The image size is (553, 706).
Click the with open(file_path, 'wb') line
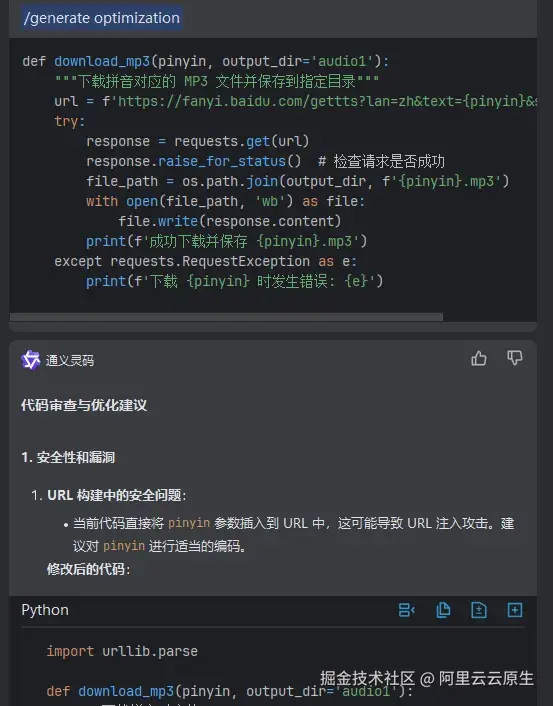coord(225,201)
